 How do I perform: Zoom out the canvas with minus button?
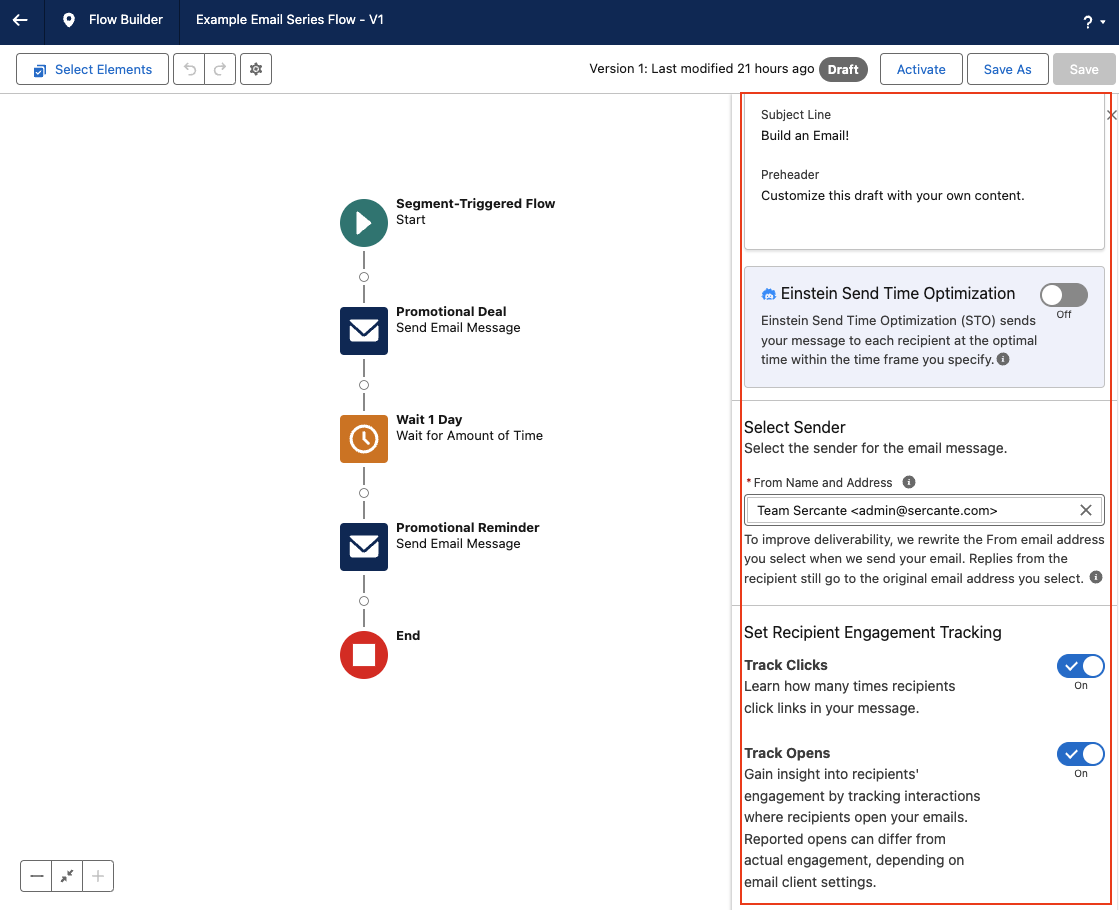36,876
